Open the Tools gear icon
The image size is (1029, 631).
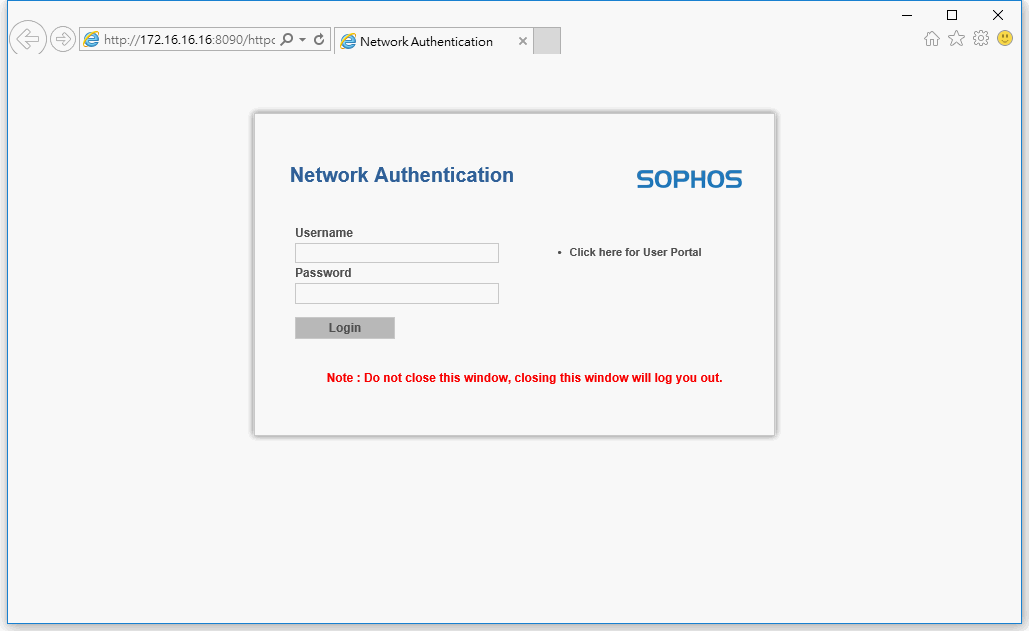tap(980, 38)
